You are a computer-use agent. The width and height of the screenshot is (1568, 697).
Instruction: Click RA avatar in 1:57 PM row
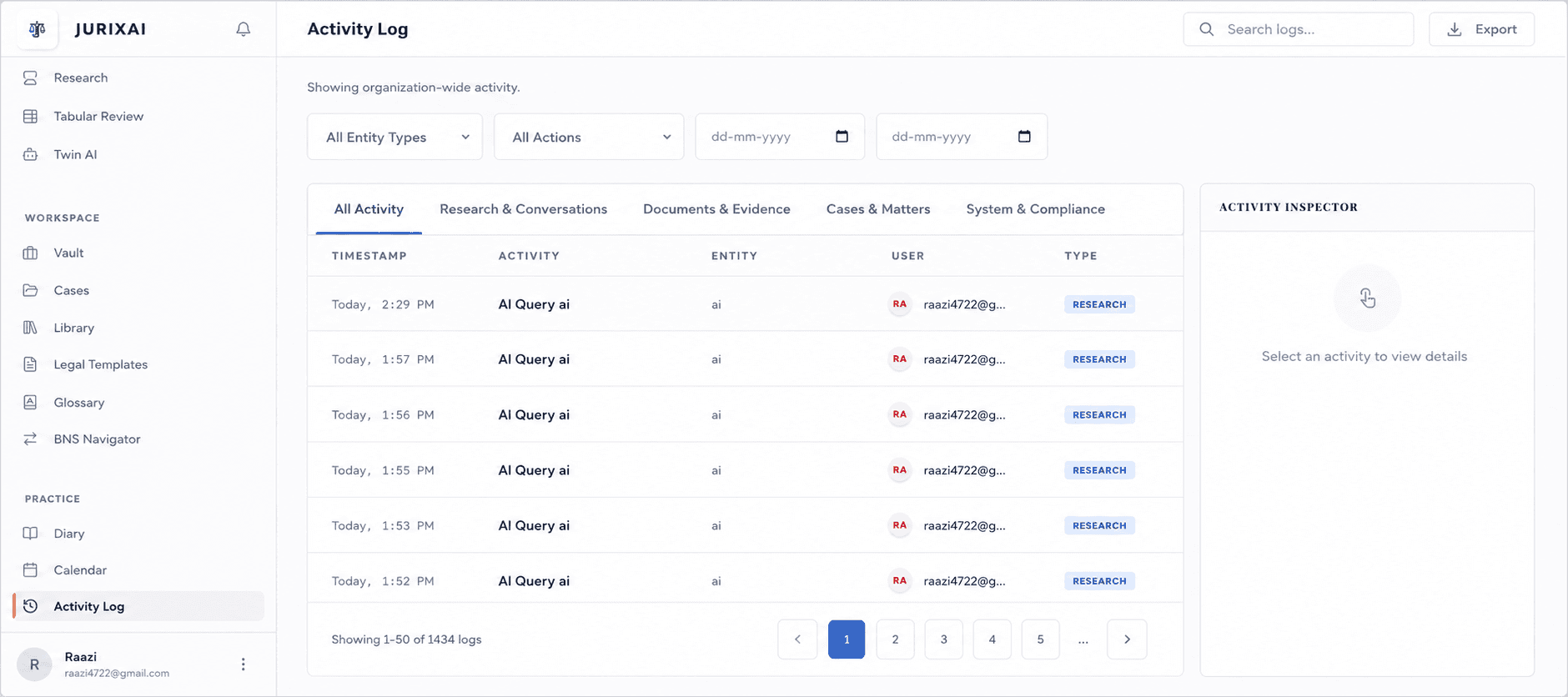(899, 359)
